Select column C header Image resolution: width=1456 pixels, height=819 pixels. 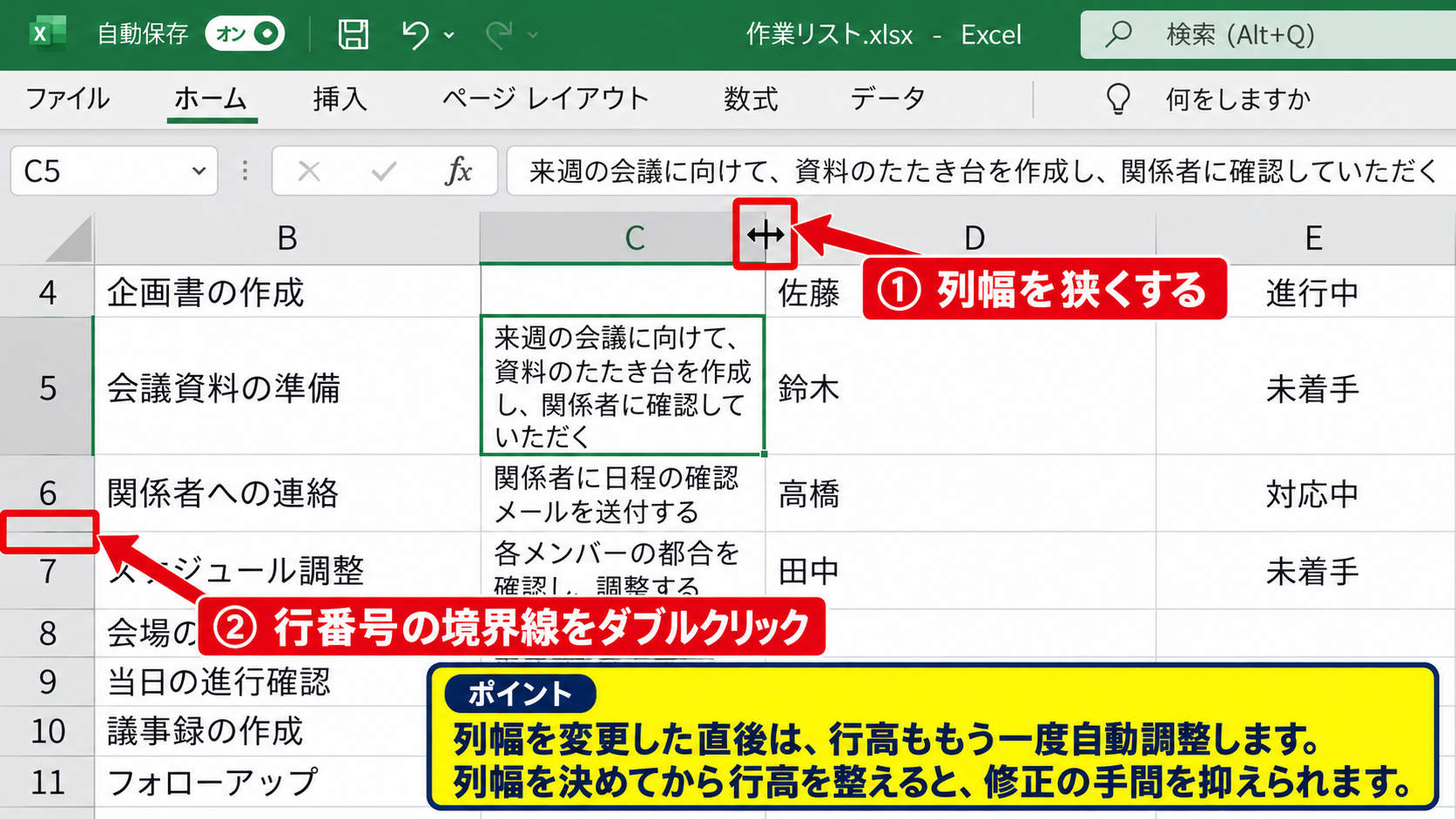coord(622,238)
